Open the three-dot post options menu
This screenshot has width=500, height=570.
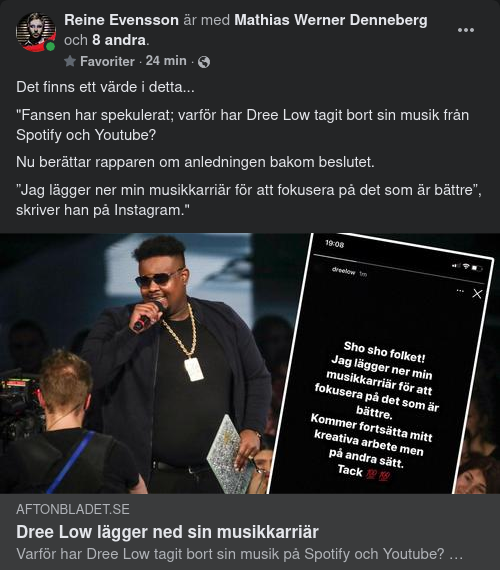coord(465,30)
